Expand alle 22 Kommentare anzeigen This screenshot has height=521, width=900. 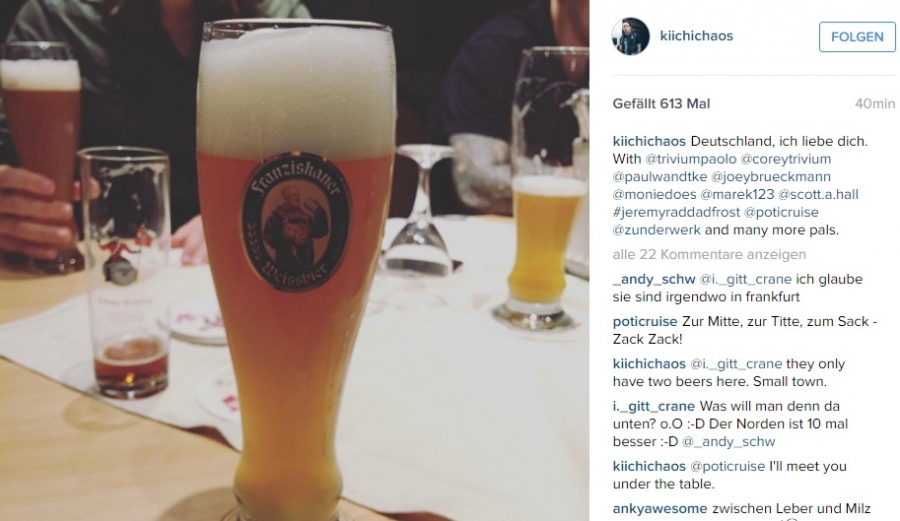coord(709,254)
